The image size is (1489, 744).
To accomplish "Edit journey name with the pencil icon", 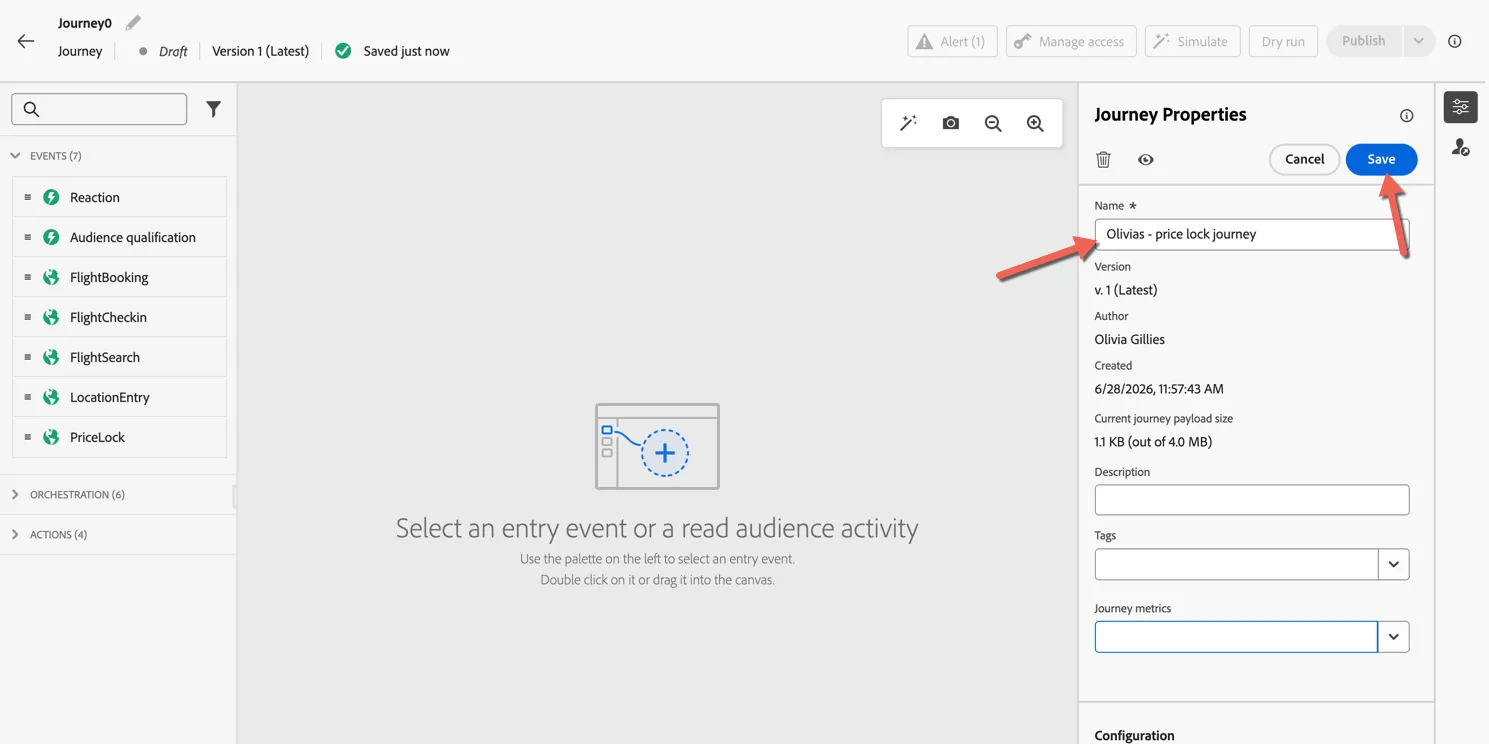I will [133, 22].
